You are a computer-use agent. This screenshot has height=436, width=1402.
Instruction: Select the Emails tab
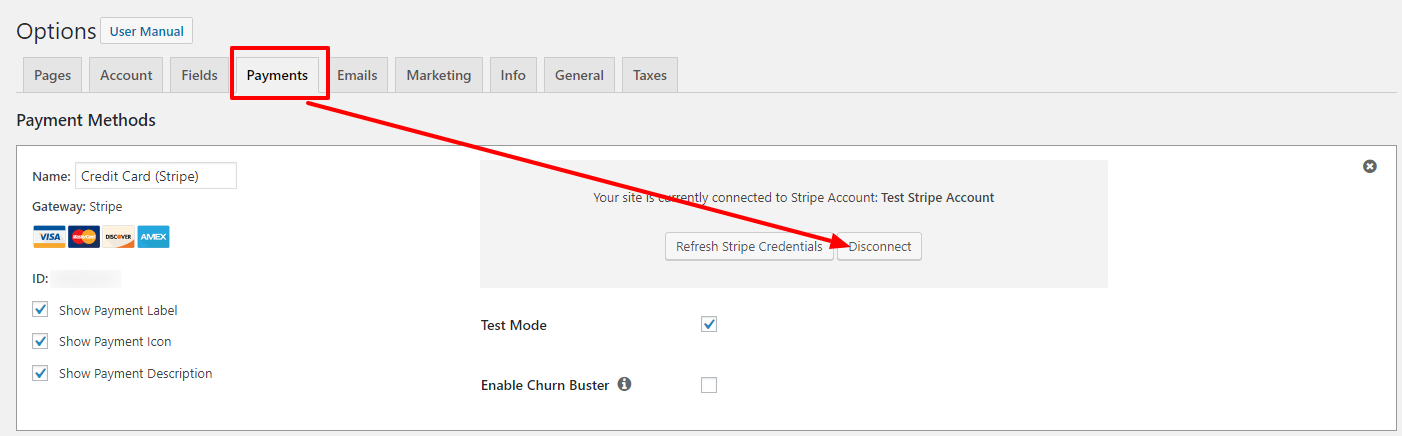(357, 75)
